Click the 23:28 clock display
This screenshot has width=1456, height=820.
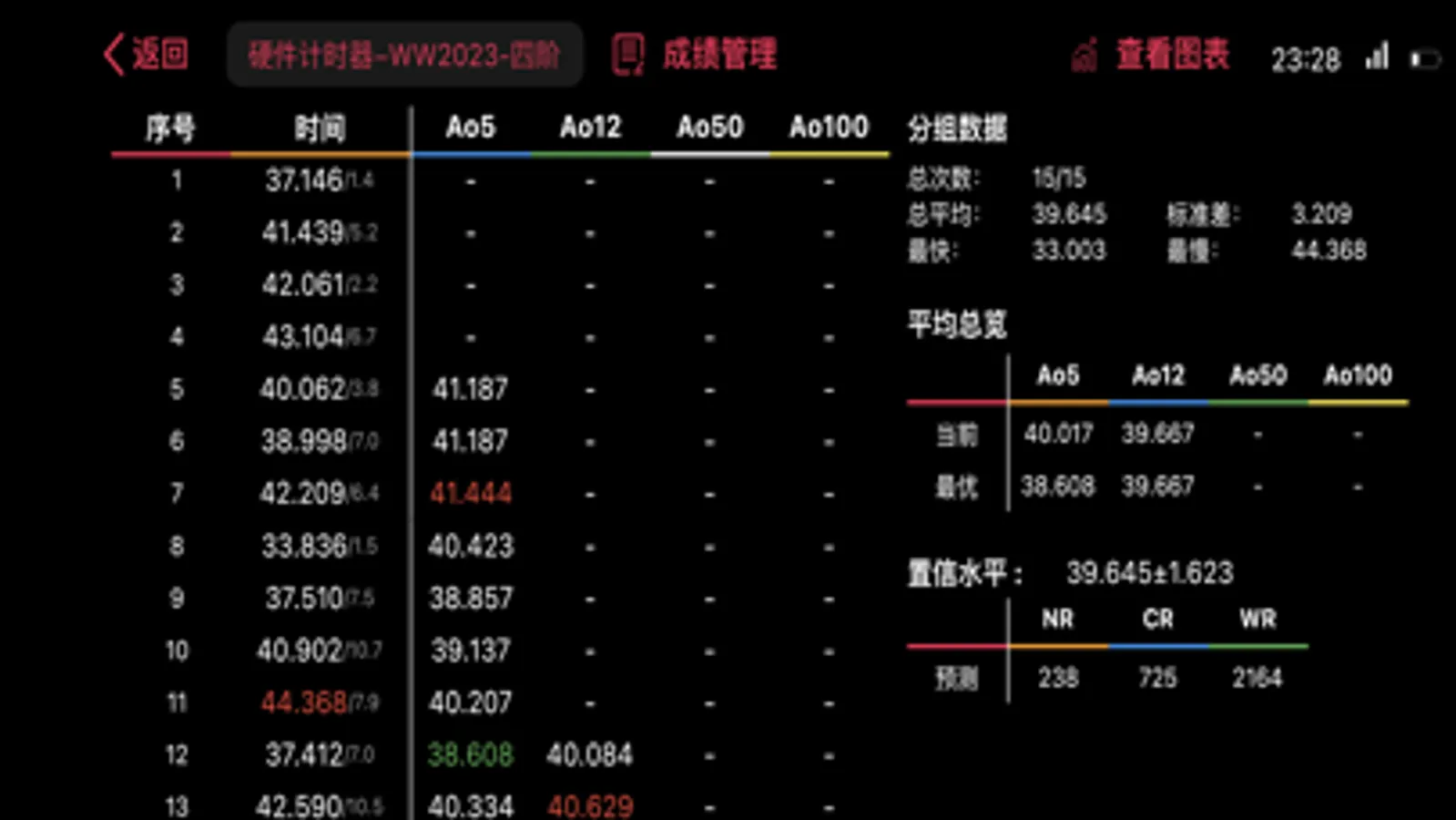(1306, 59)
